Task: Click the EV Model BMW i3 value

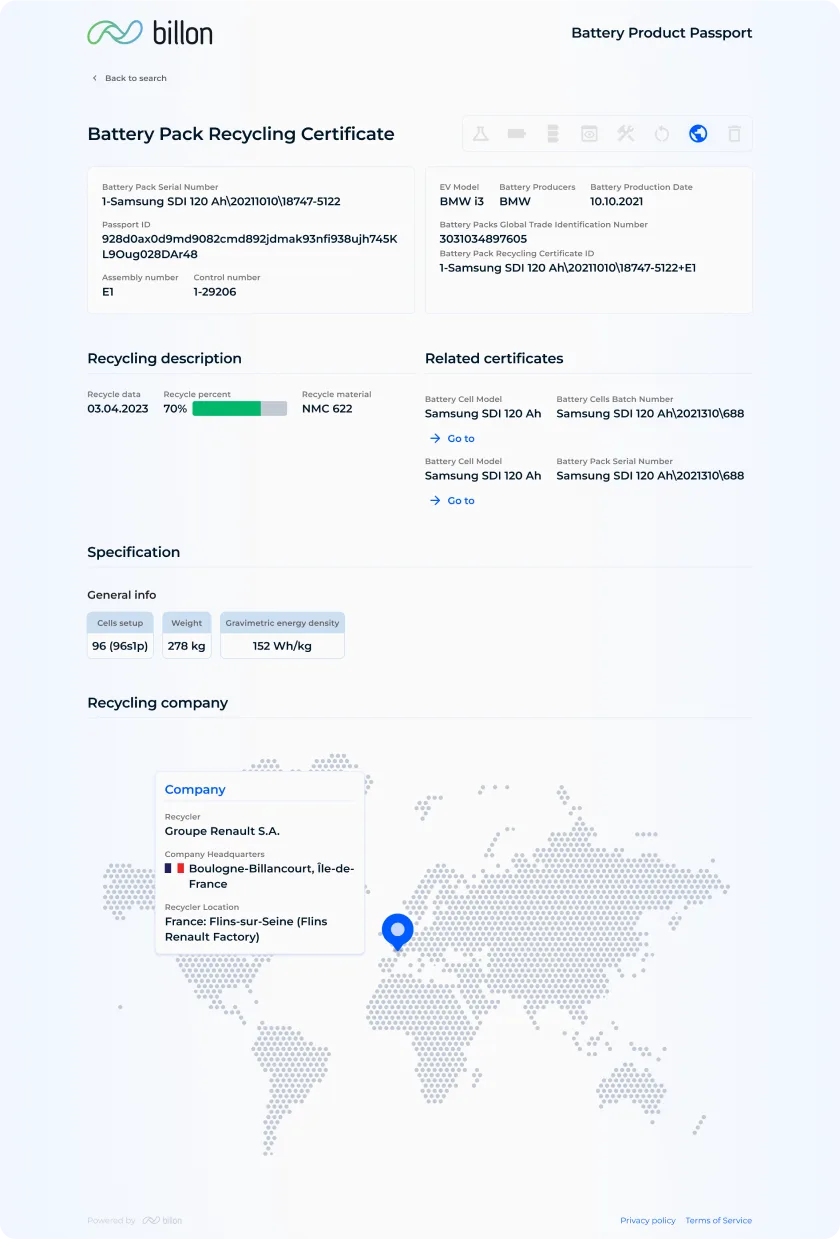Action: point(462,201)
